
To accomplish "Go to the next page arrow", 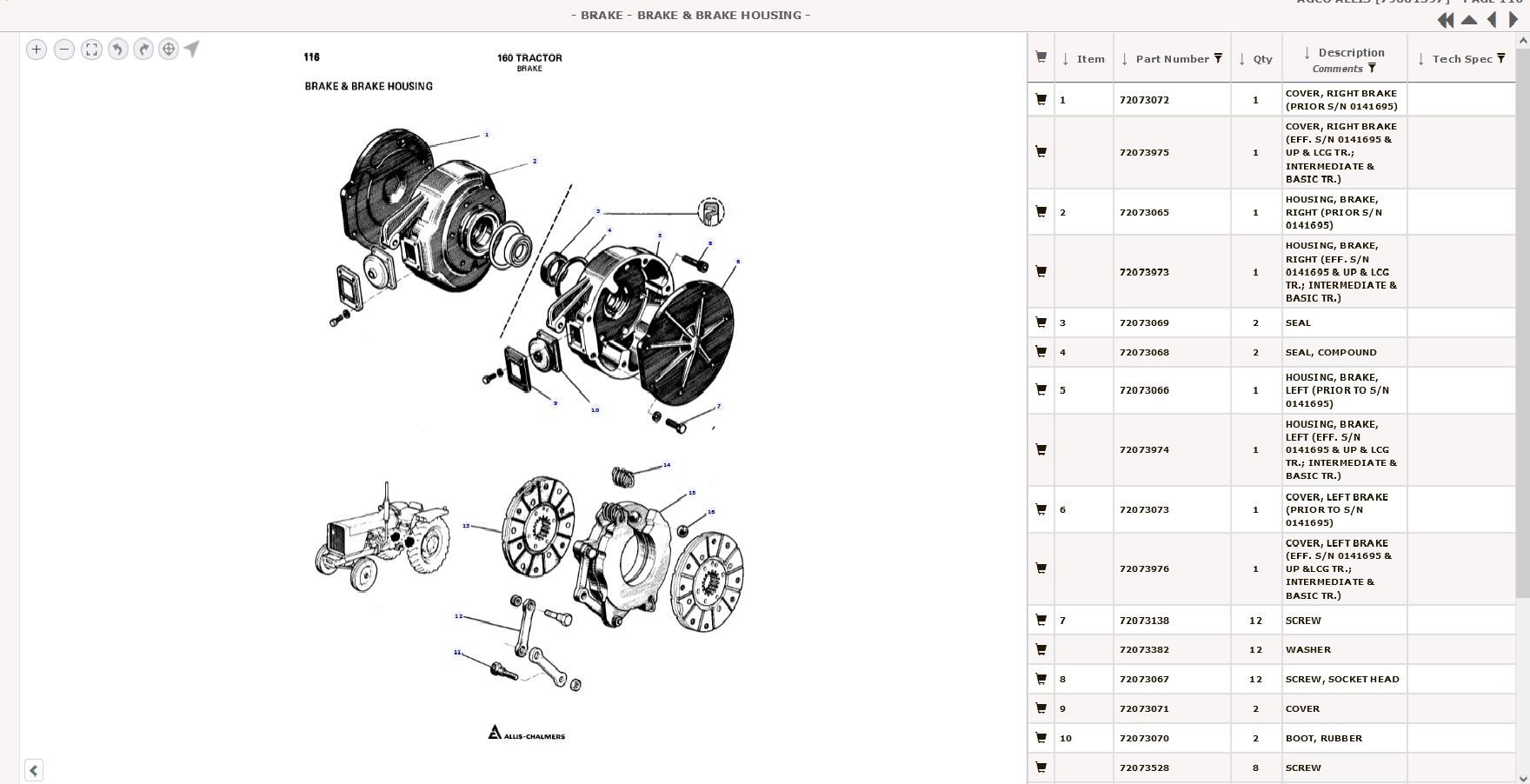I will coord(1513,20).
